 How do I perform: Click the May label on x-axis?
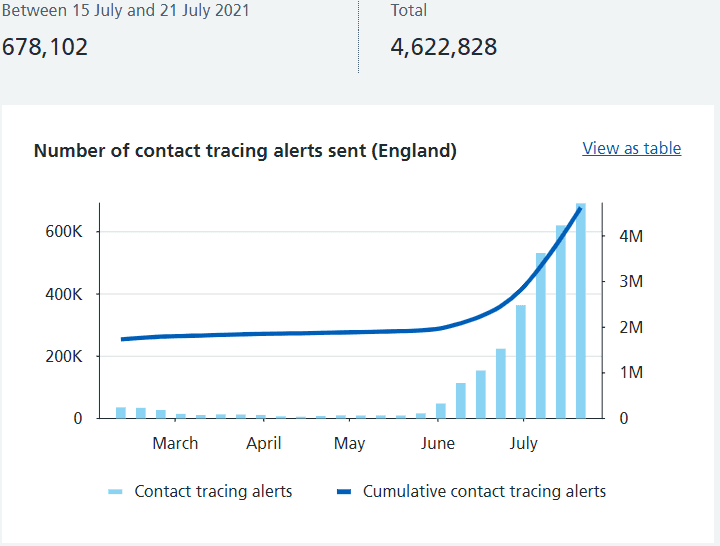349,443
